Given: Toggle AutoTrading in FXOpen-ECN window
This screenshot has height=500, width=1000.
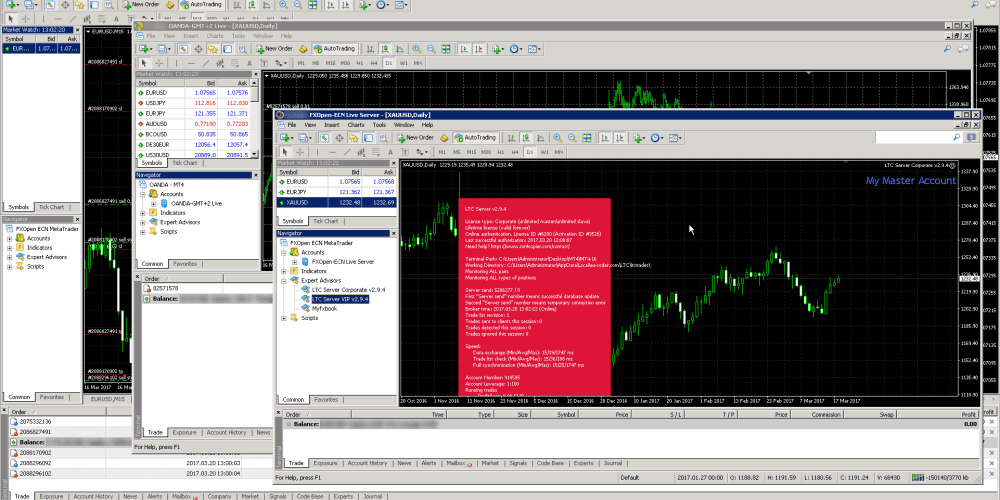Looking at the screenshot, I should point(475,138).
